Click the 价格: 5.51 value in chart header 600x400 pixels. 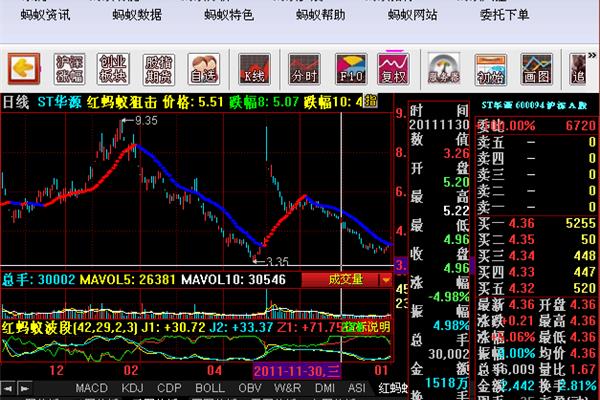[x=193, y=102]
